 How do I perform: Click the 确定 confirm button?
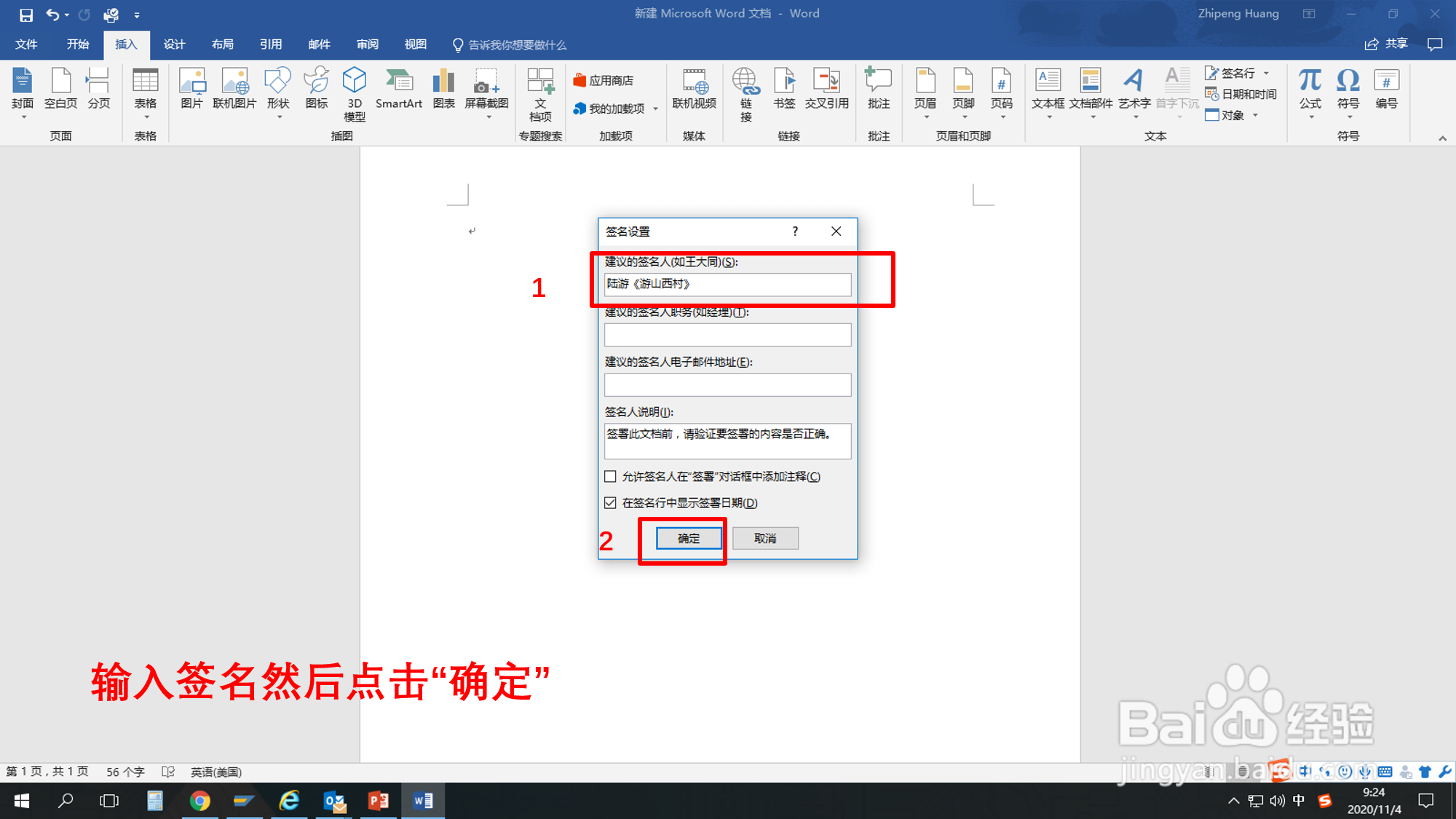point(687,538)
